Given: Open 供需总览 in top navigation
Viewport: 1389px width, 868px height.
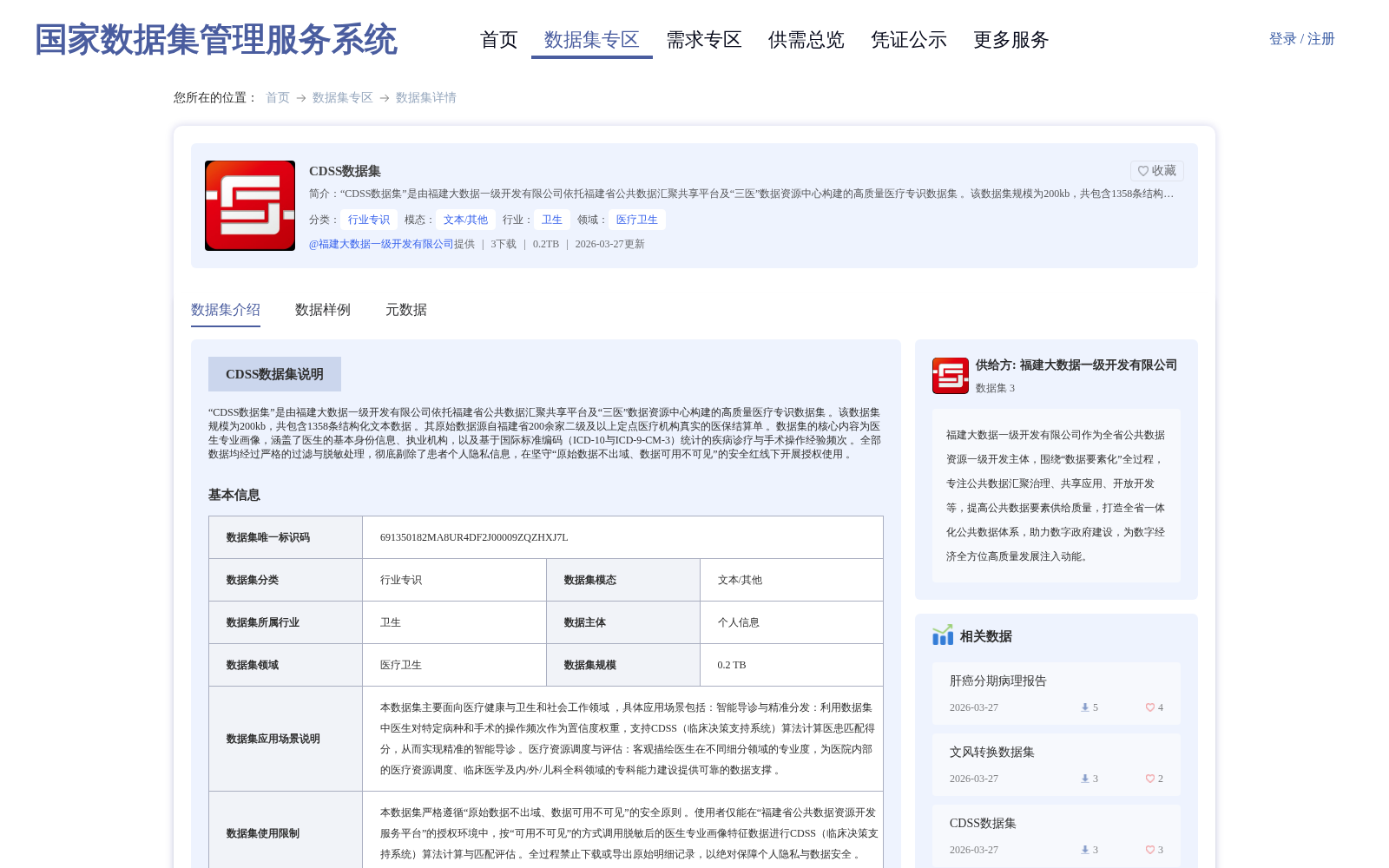Looking at the screenshot, I should (806, 40).
